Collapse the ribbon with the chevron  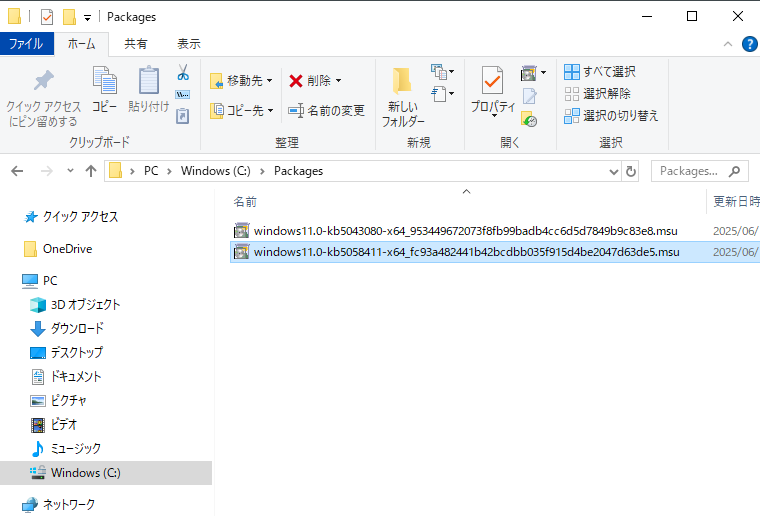pos(728,44)
